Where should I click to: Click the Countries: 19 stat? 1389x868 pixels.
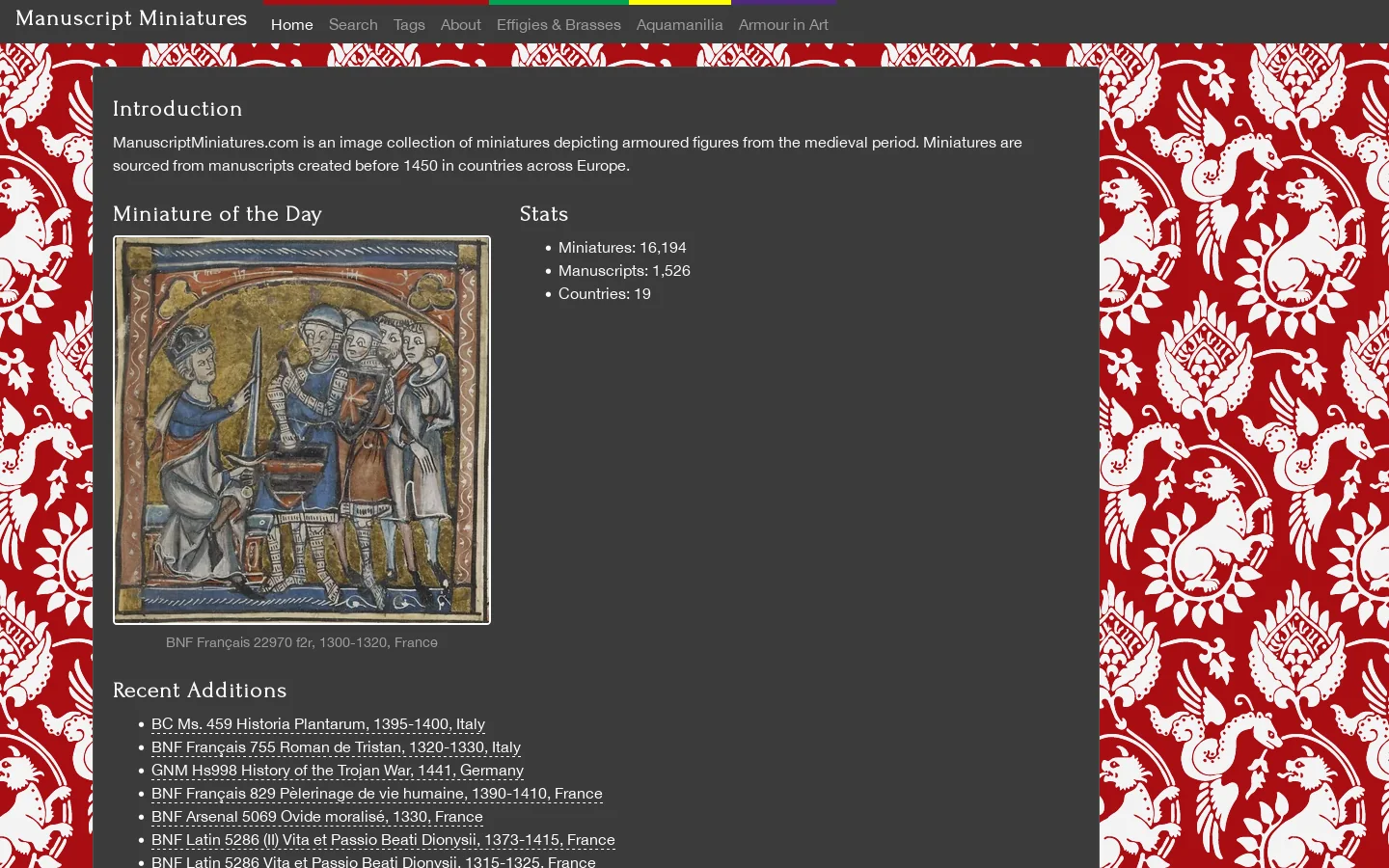pos(605,294)
